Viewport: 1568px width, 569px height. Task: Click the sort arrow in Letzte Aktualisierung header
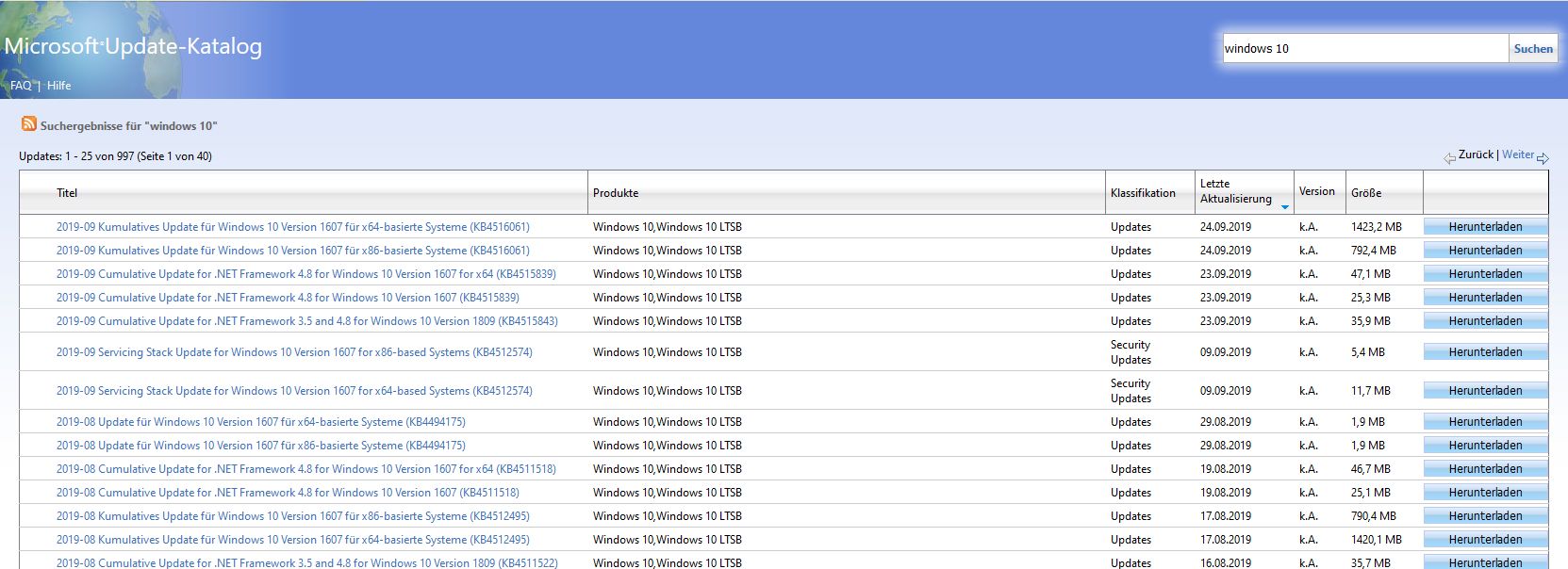(1284, 206)
